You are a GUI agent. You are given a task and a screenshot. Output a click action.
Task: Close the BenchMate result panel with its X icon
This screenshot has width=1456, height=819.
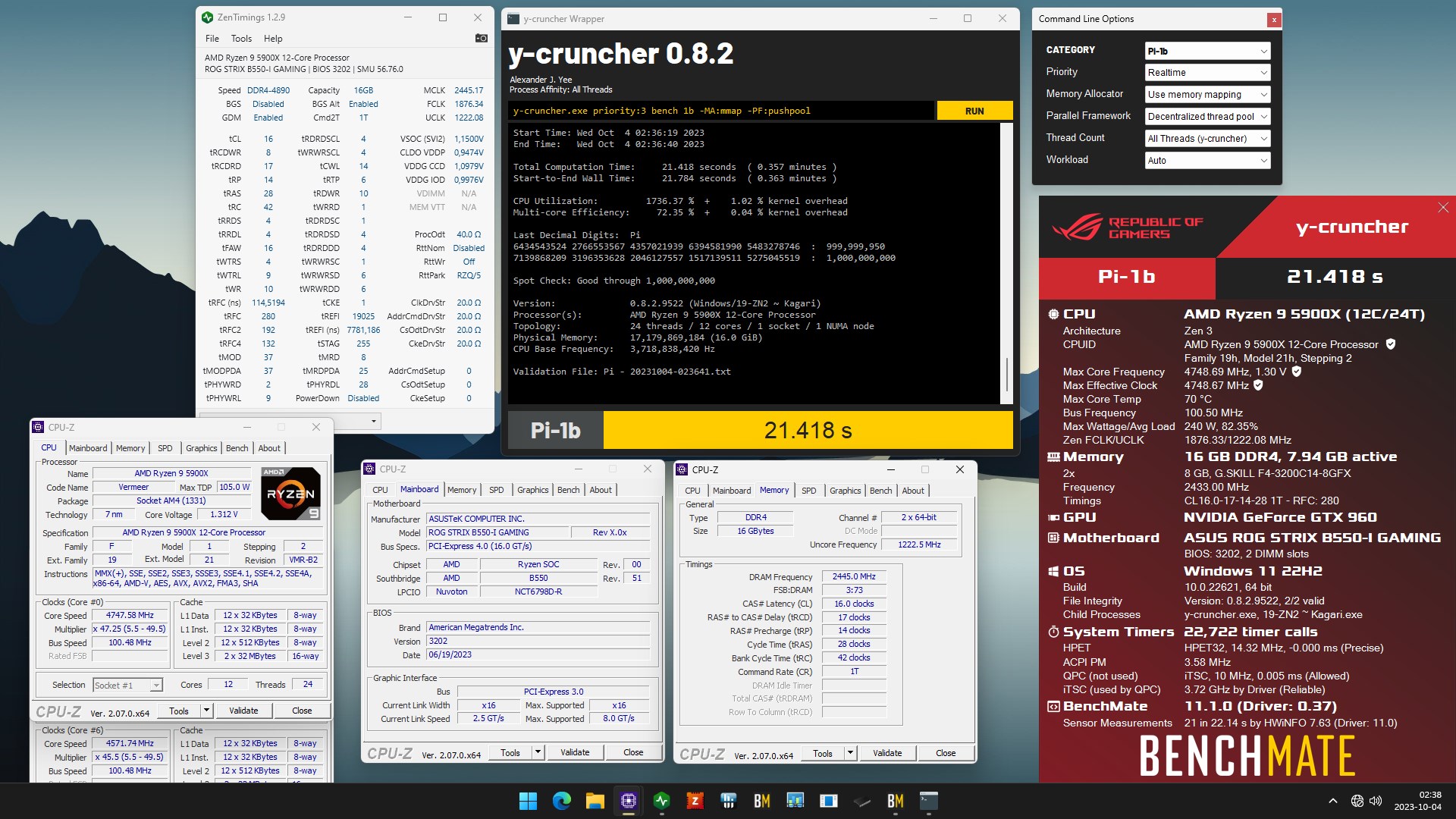click(1443, 207)
